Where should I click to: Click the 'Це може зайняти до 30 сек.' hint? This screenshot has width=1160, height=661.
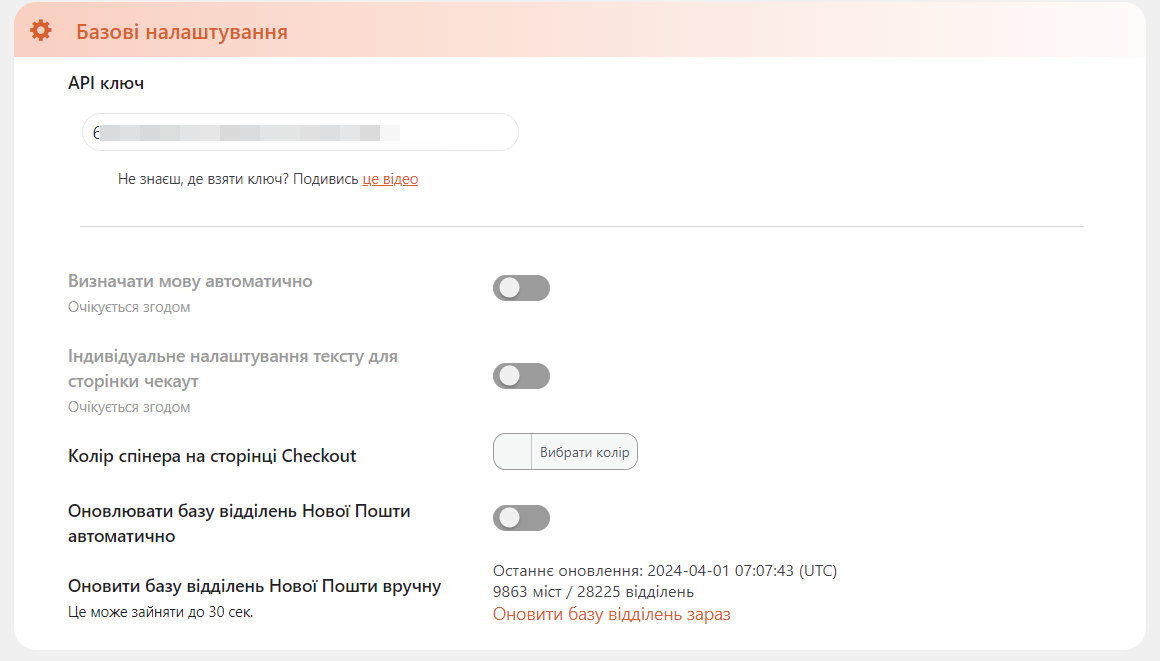click(161, 612)
